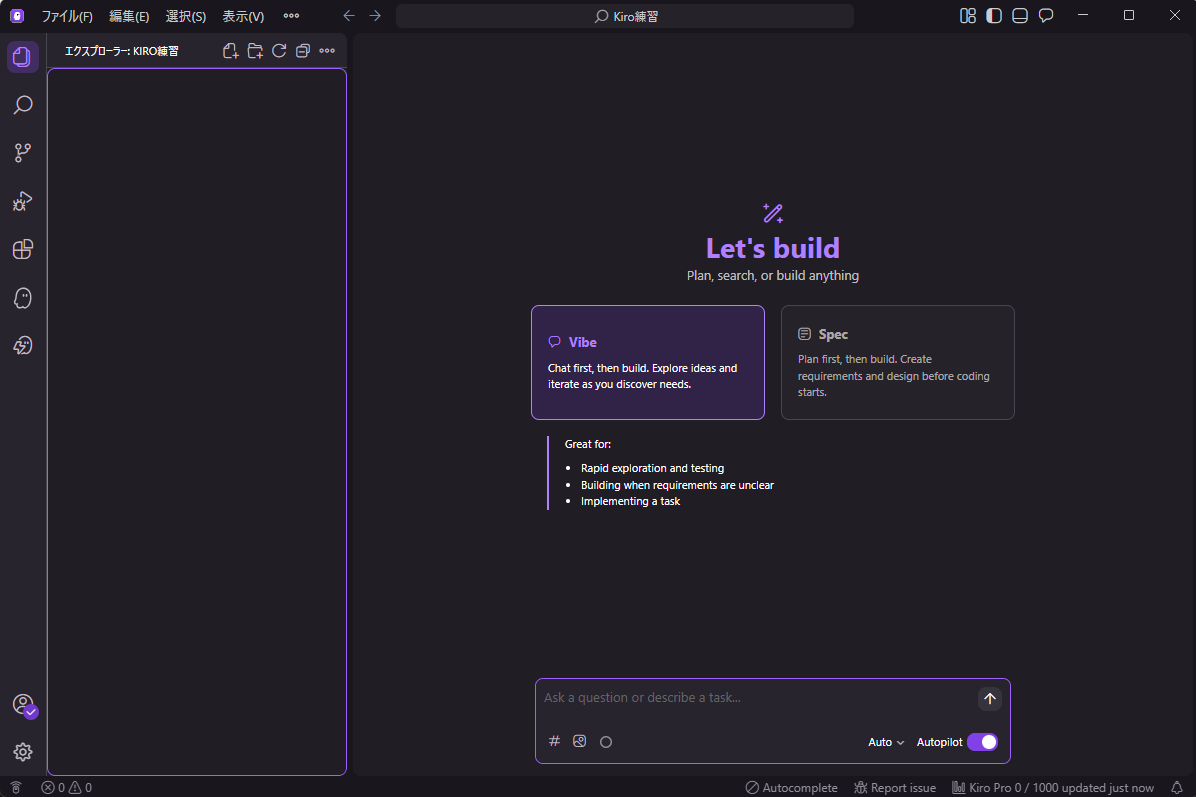Click the Search icon in activity bar
Screen dimensions: 1196x797
(x=23, y=105)
